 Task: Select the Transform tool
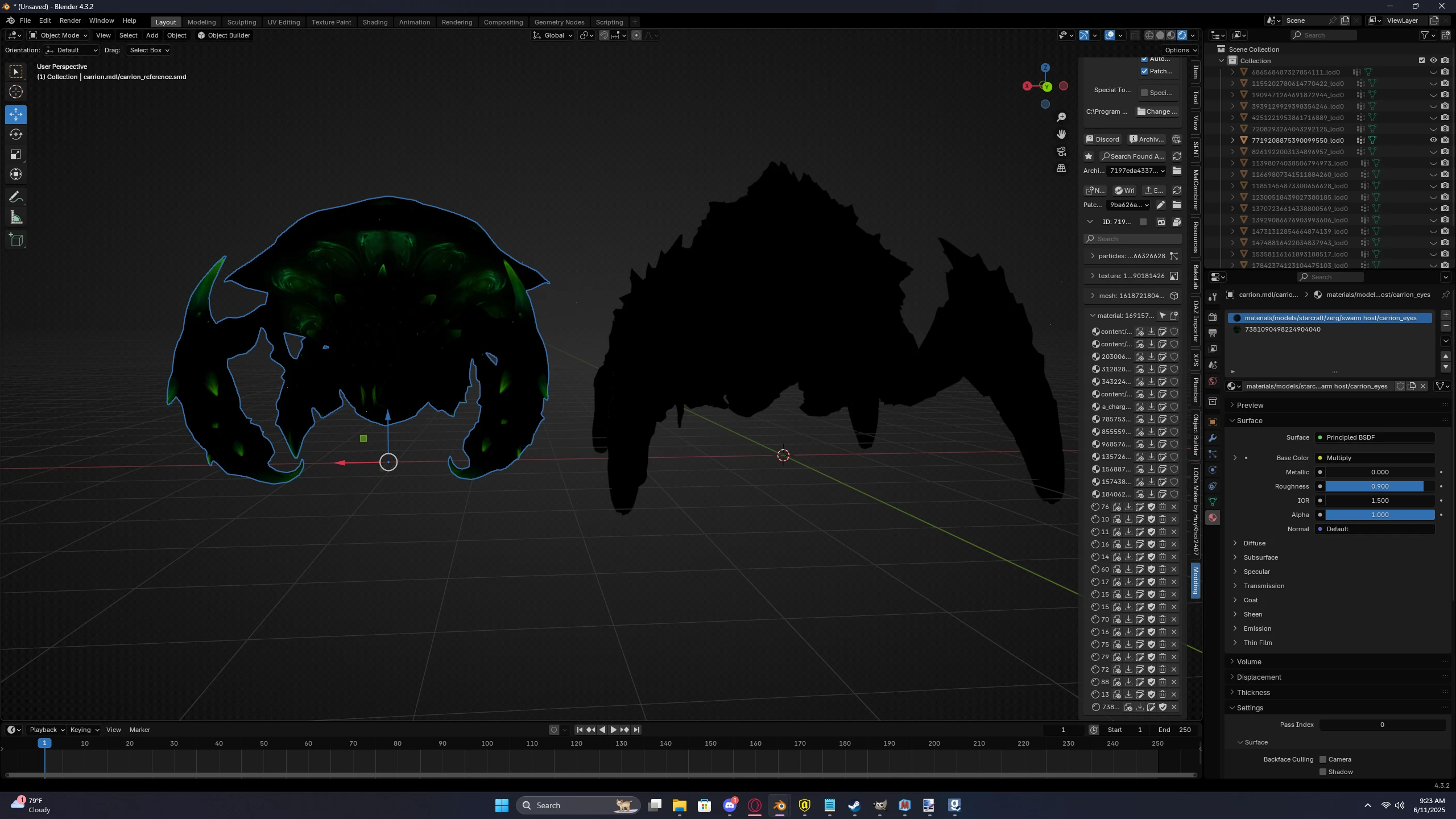pyautogui.click(x=16, y=174)
